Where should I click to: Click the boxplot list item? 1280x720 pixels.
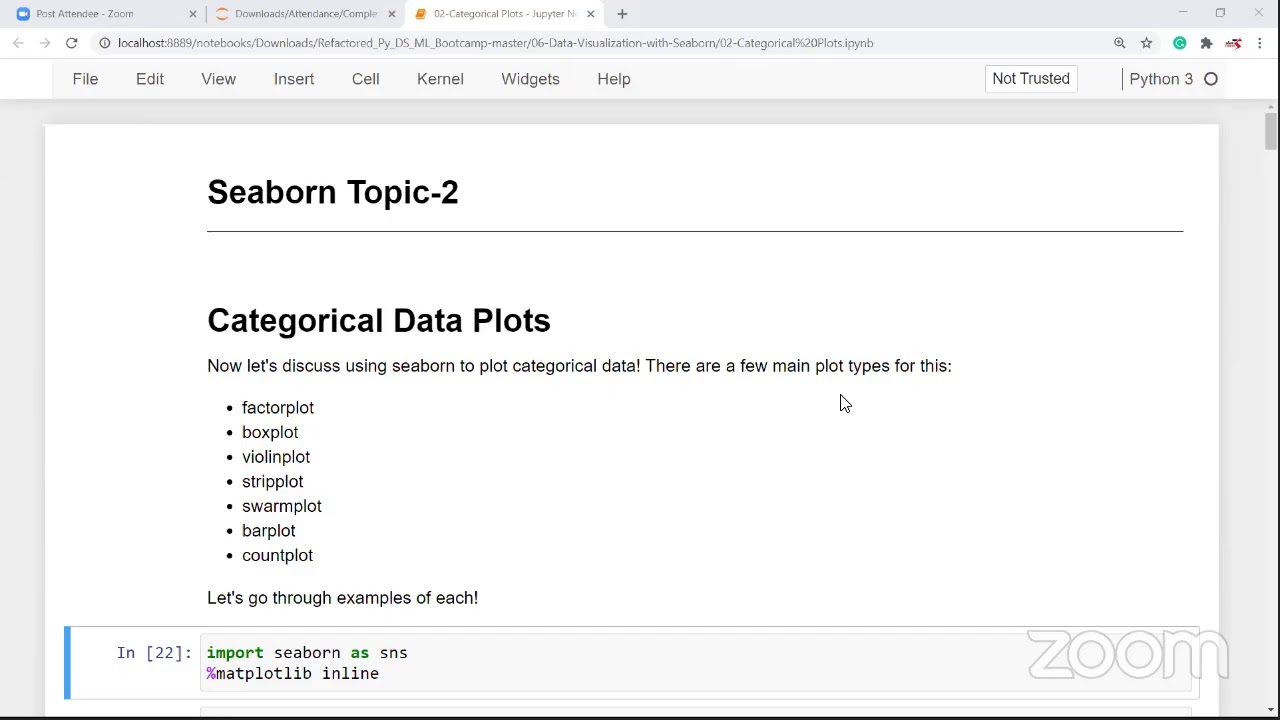point(270,432)
